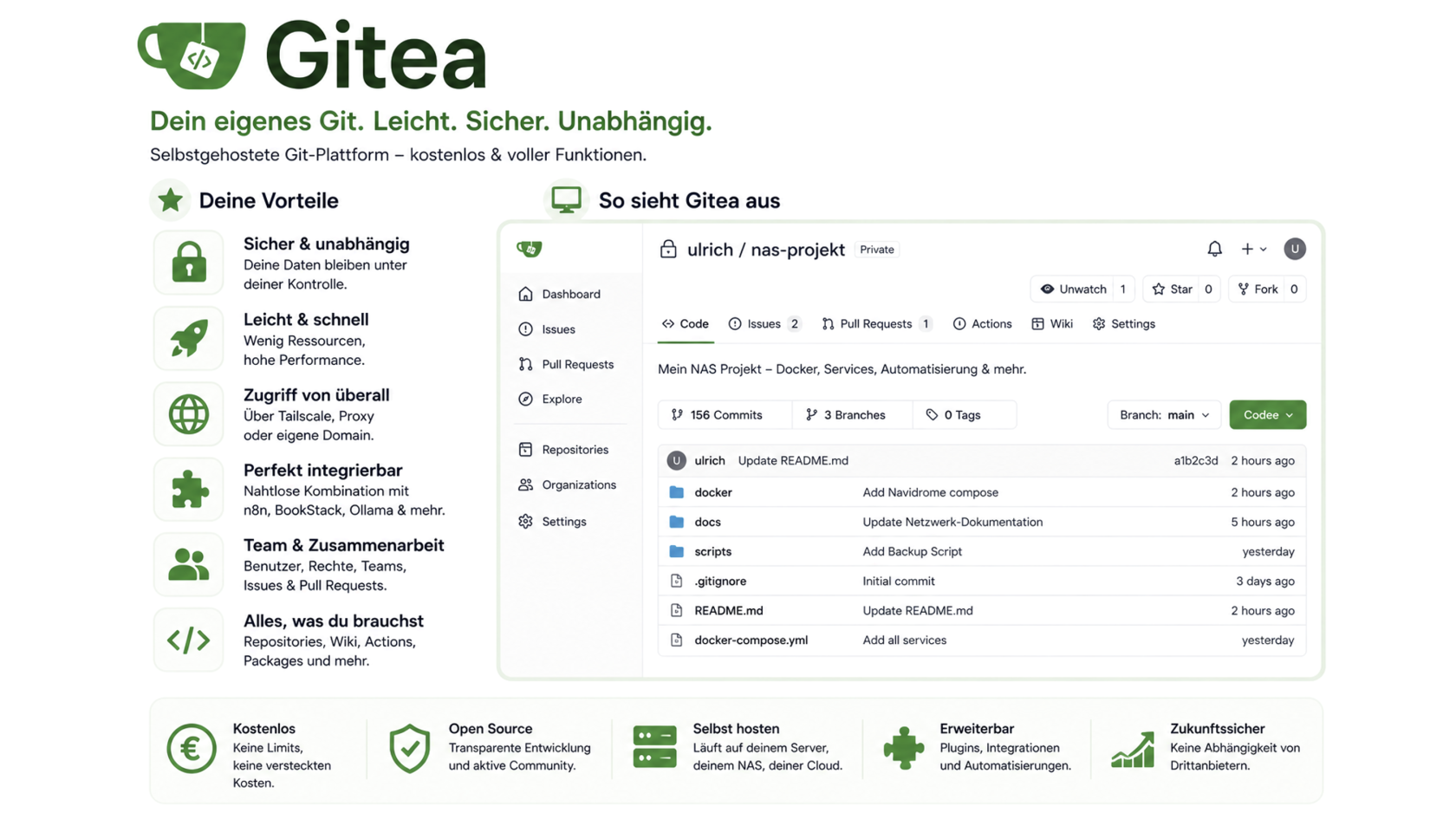
Task: Open commit hash a1b2c3d
Action: [1195, 461]
